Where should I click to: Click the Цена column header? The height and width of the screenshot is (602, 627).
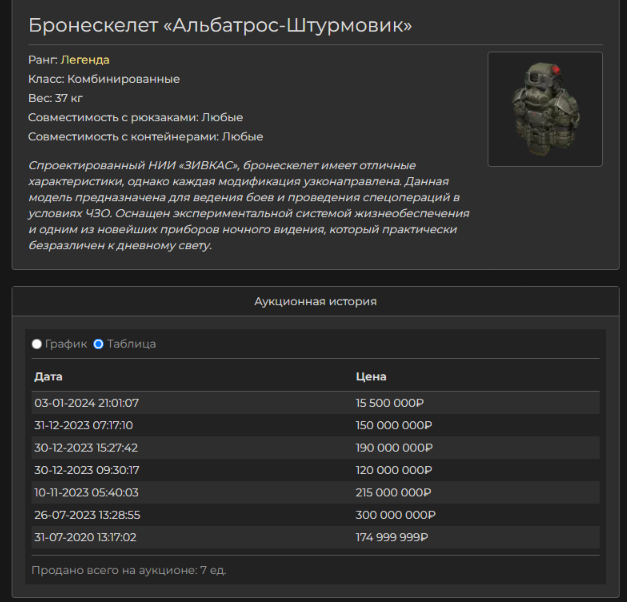click(371, 377)
